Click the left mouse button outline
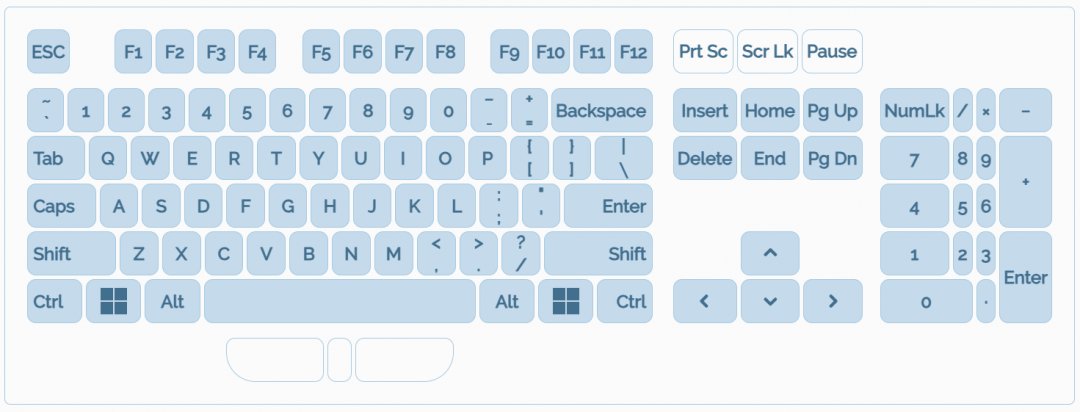 pos(275,360)
